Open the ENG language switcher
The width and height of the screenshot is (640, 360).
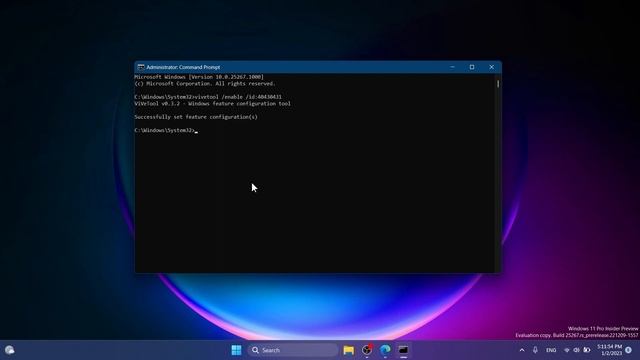pyautogui.click(x=551, y=350)
